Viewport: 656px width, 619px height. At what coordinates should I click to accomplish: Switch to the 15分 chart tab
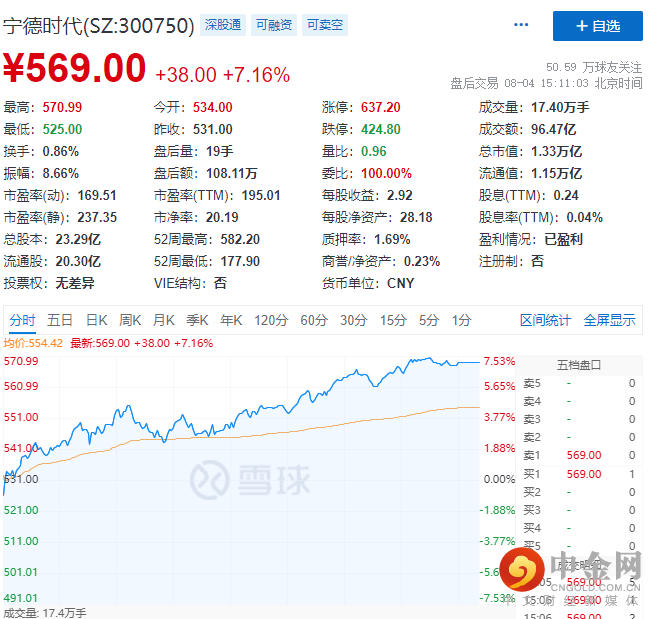(x=393, y=320)
